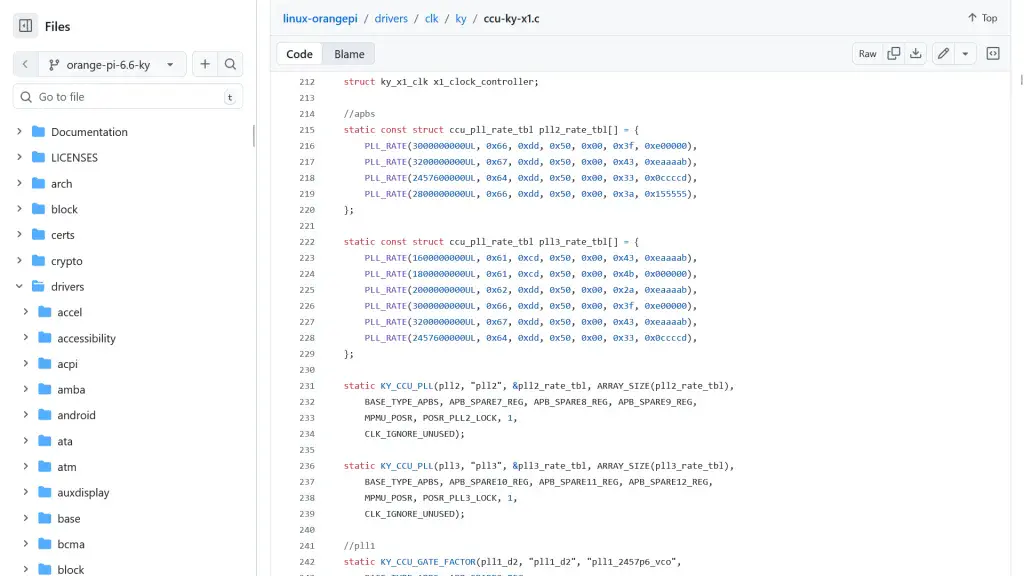Image resolution: width=1024 pixels, height=576 pixels.
Task: Add a file with the plus icon
Action: 204,64
